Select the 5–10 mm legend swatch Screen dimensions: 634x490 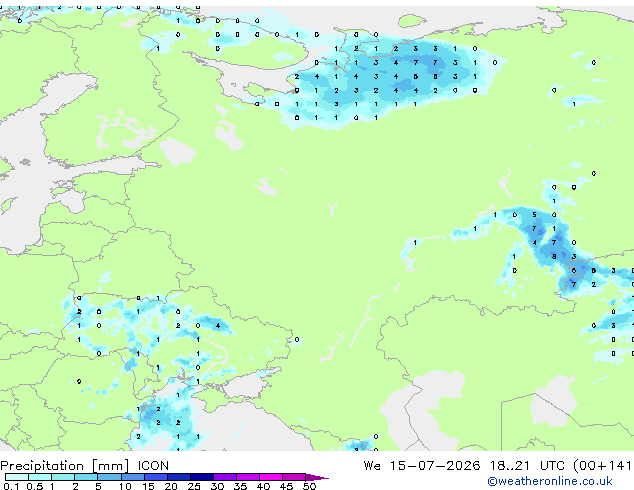pos(109,477)
